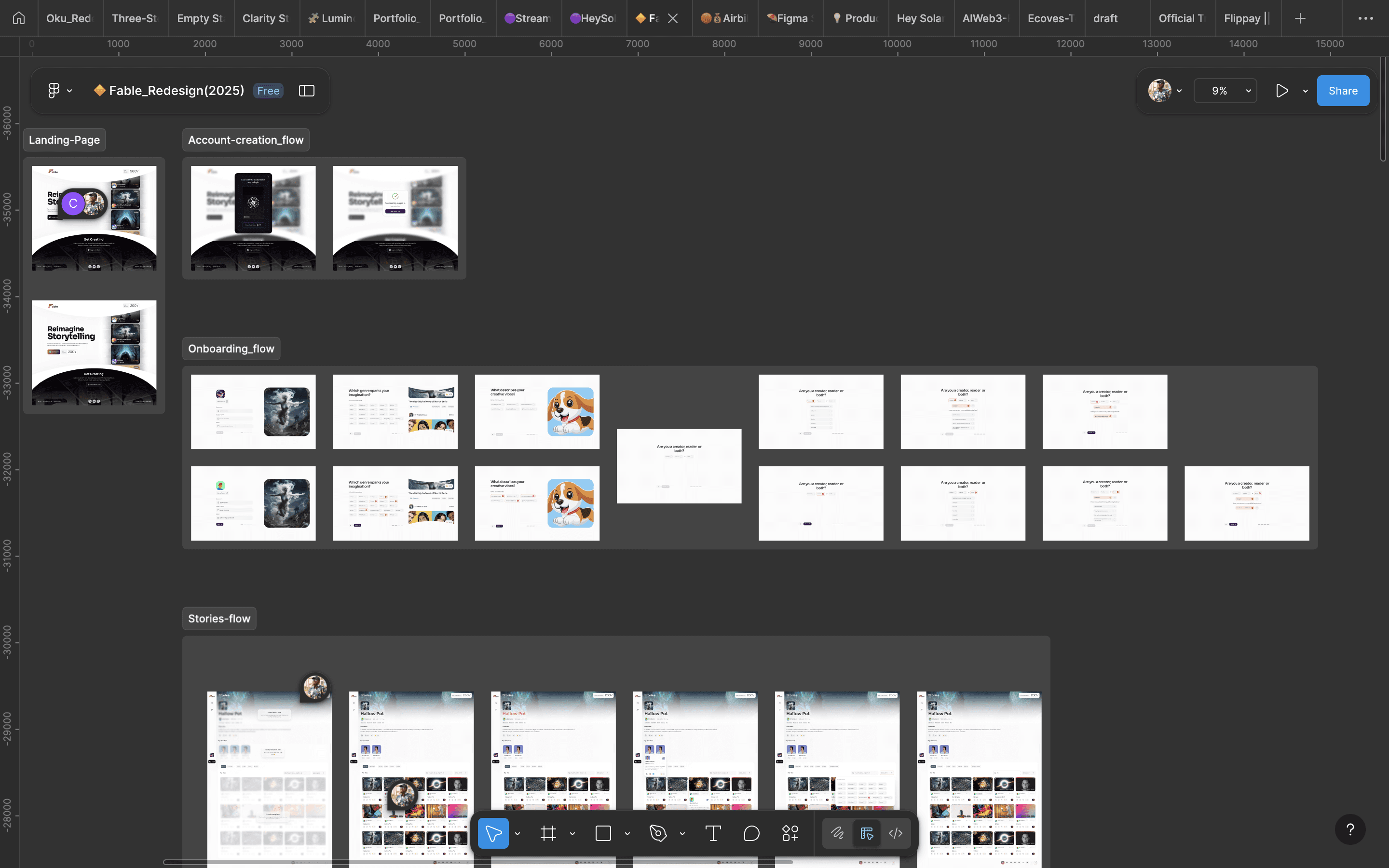1389x868 pixels.
Task: Toggle the sidebar panel visibility
Action: coord(307,91)
